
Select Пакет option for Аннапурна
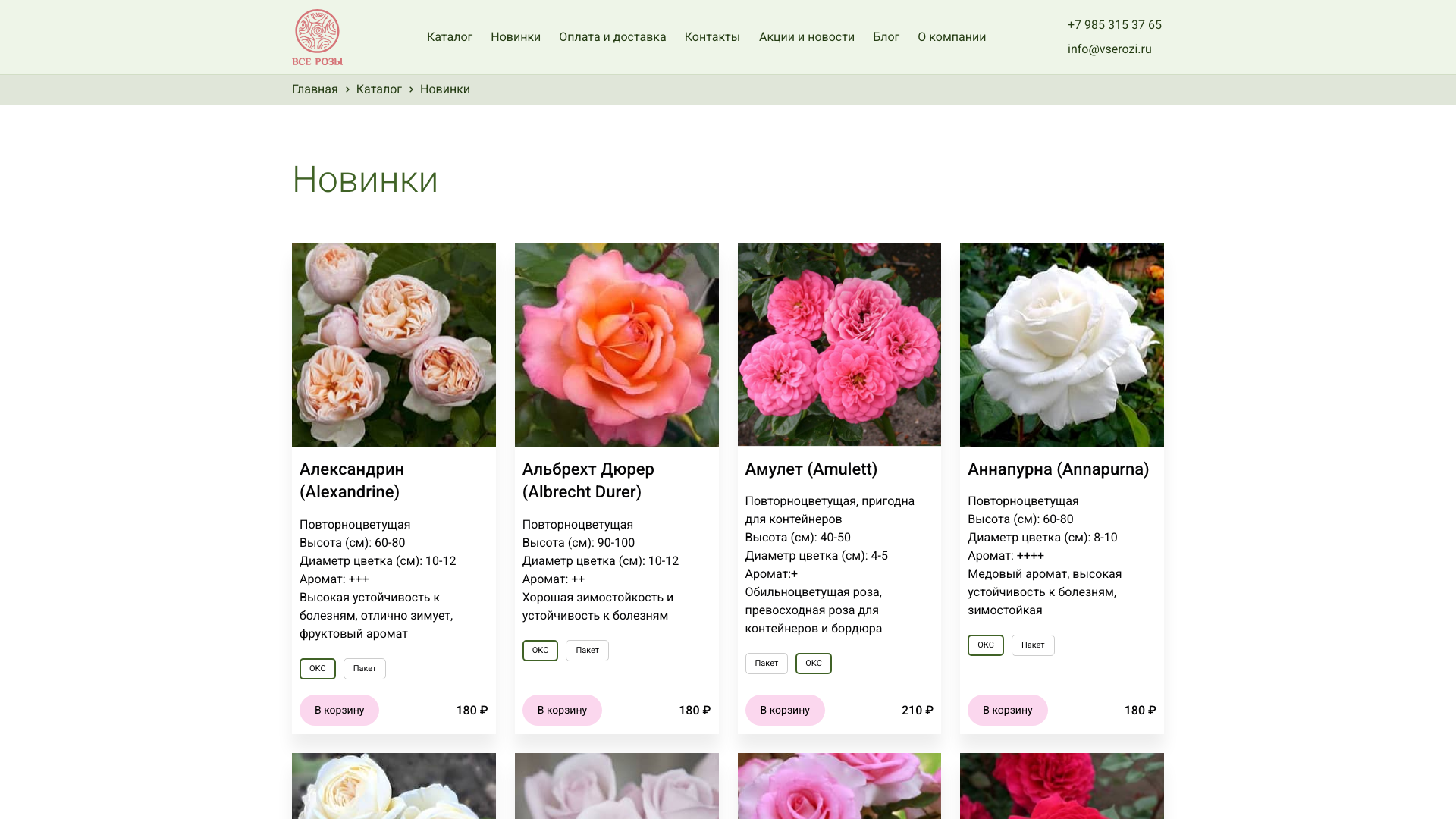(x=1033, y=645)
